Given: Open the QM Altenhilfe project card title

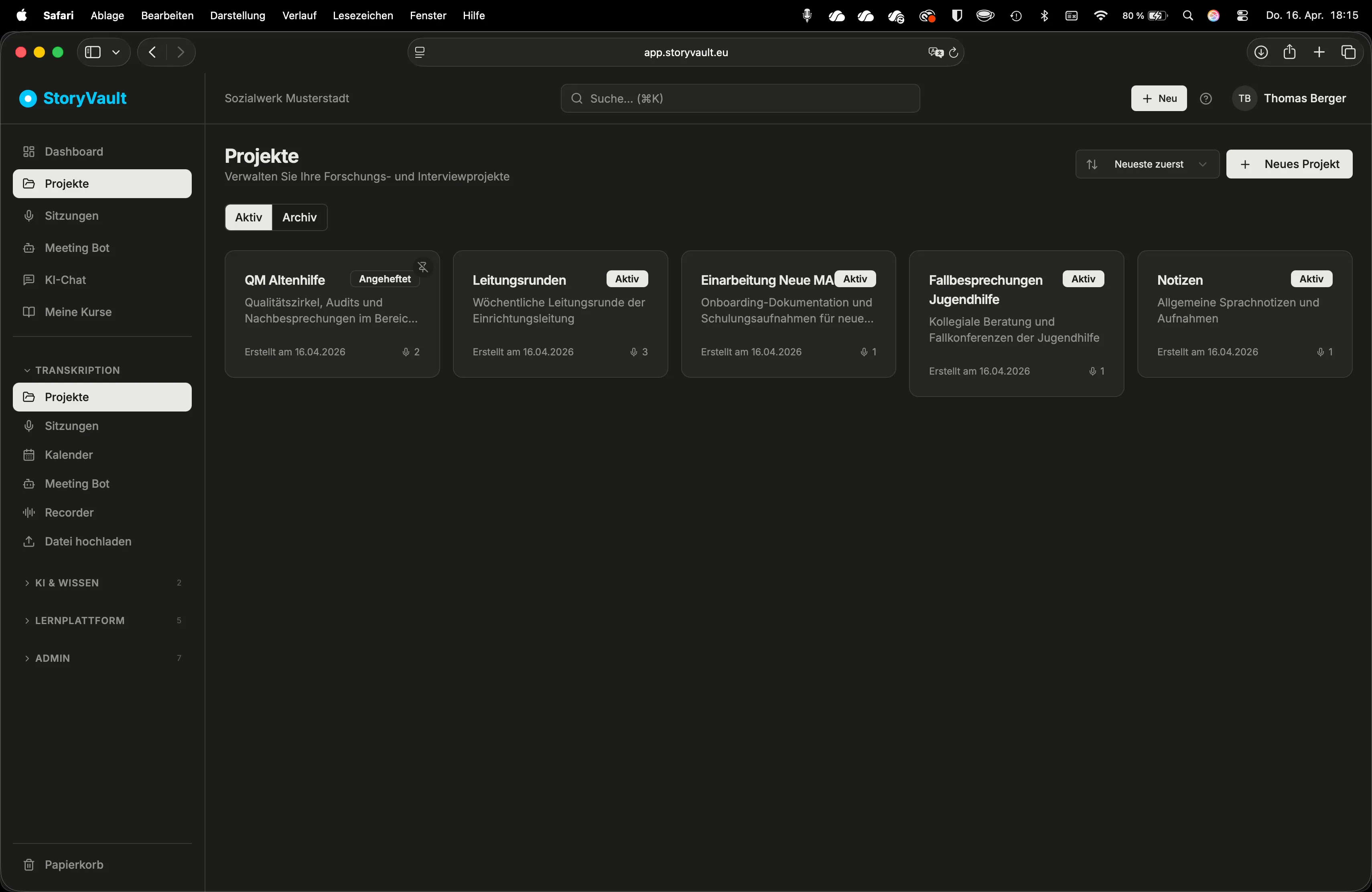Looking at the screenshot, I should point(285,280).
